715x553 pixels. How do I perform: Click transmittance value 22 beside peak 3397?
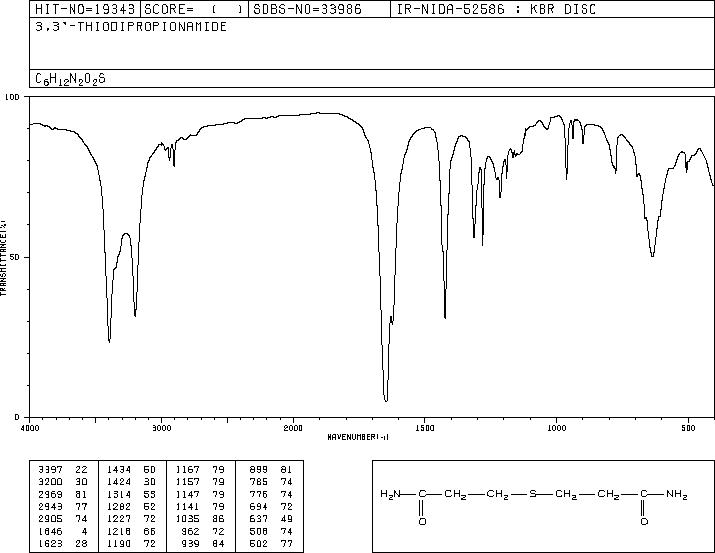click(x=81, y=470)
